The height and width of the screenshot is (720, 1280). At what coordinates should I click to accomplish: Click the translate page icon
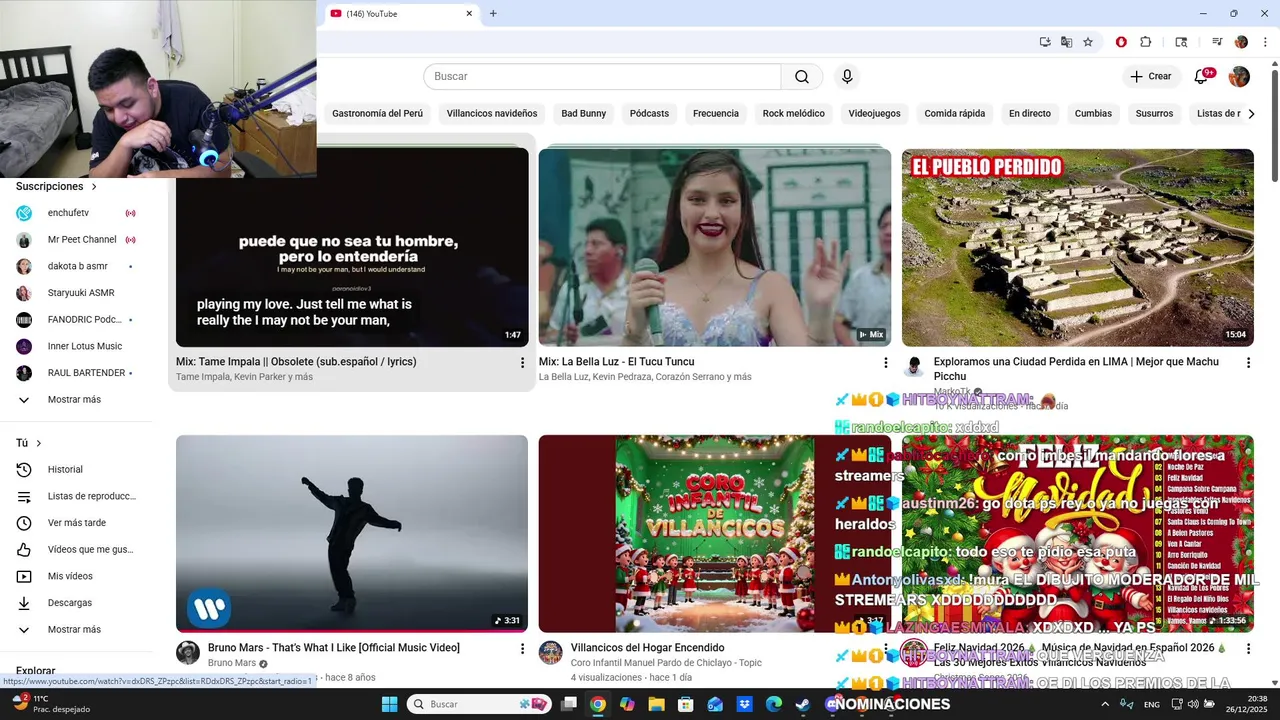coord(1066,42)
